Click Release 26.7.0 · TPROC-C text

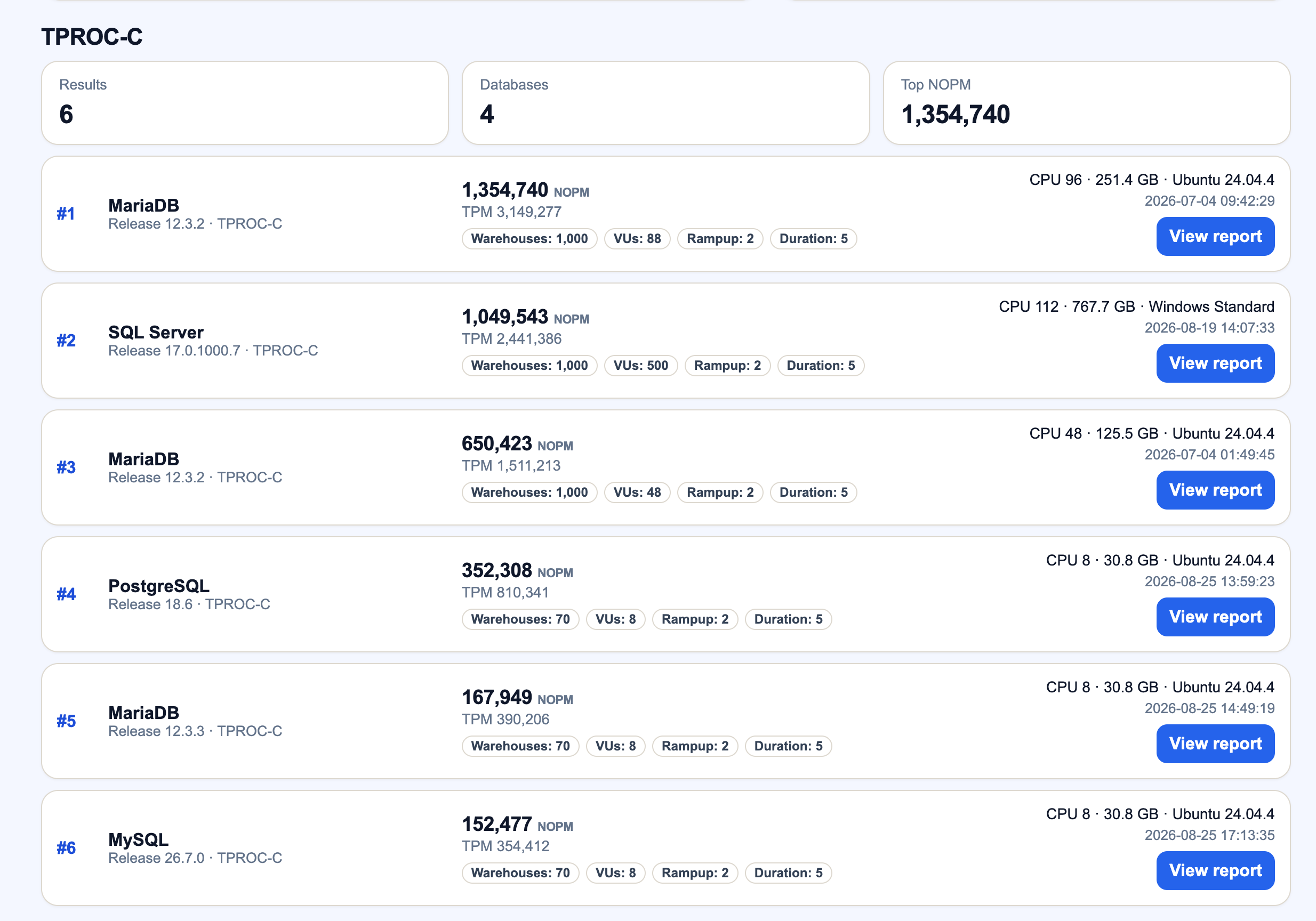pyautogui.click(x=196, y=858)
